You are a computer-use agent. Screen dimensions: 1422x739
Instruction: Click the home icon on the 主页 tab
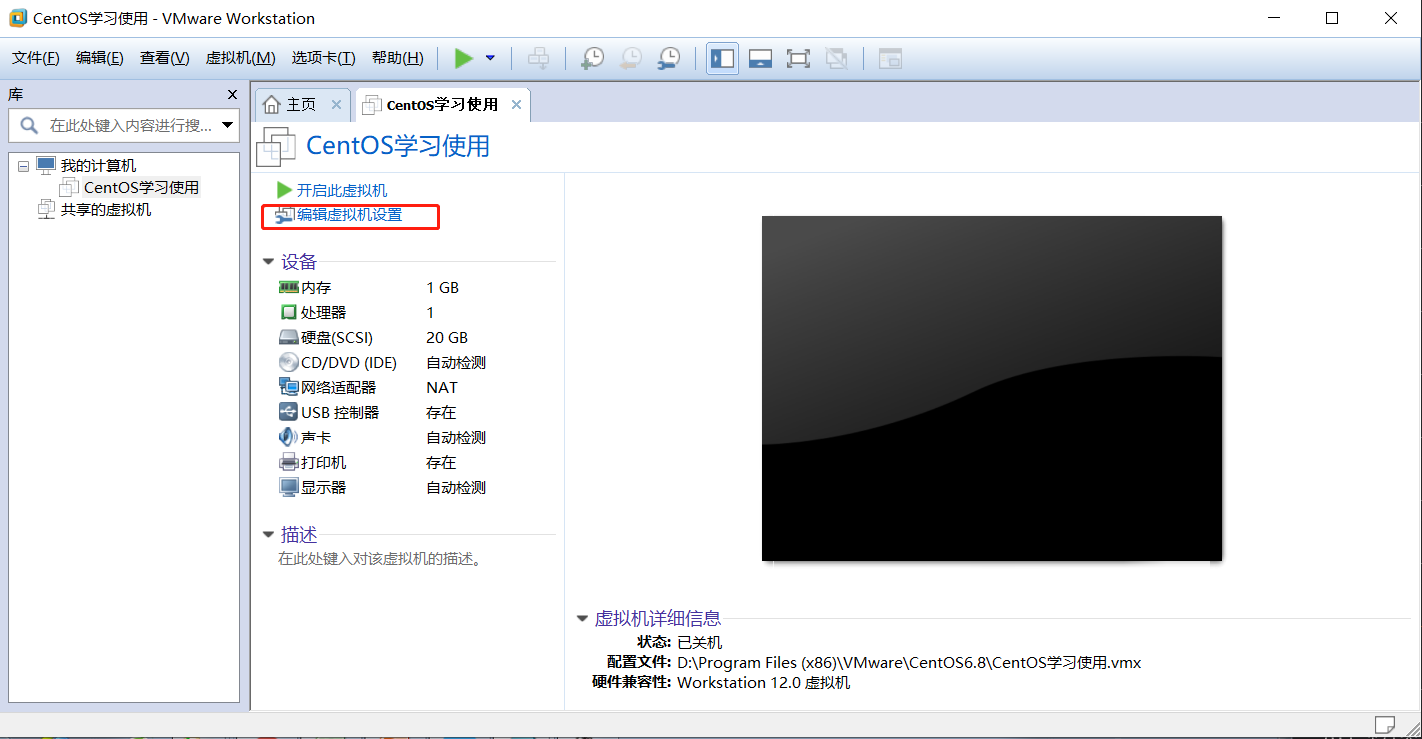coord(272,105)
